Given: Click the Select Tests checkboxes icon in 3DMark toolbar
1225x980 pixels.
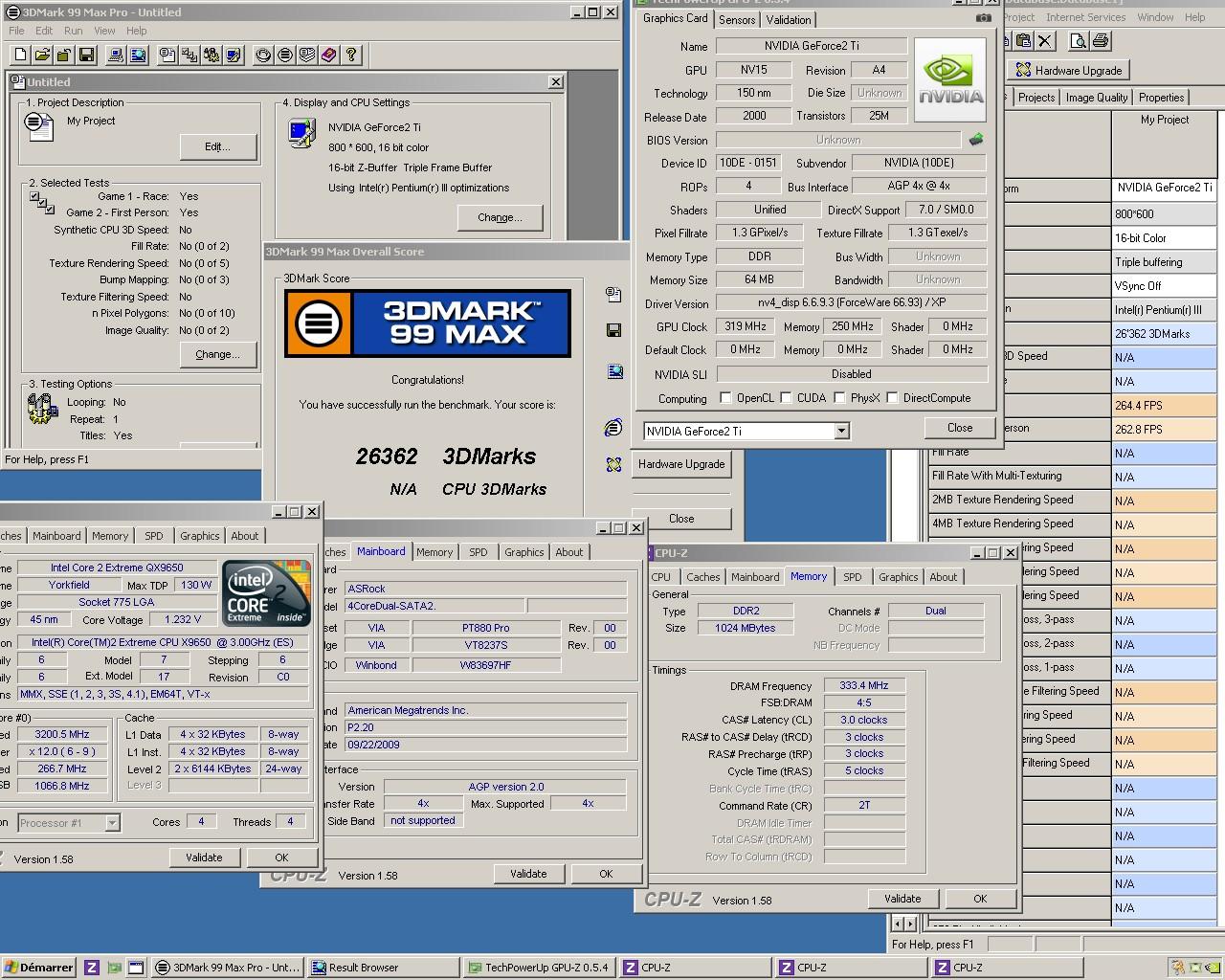Looking at the screenshot, I should coord(189,56).
